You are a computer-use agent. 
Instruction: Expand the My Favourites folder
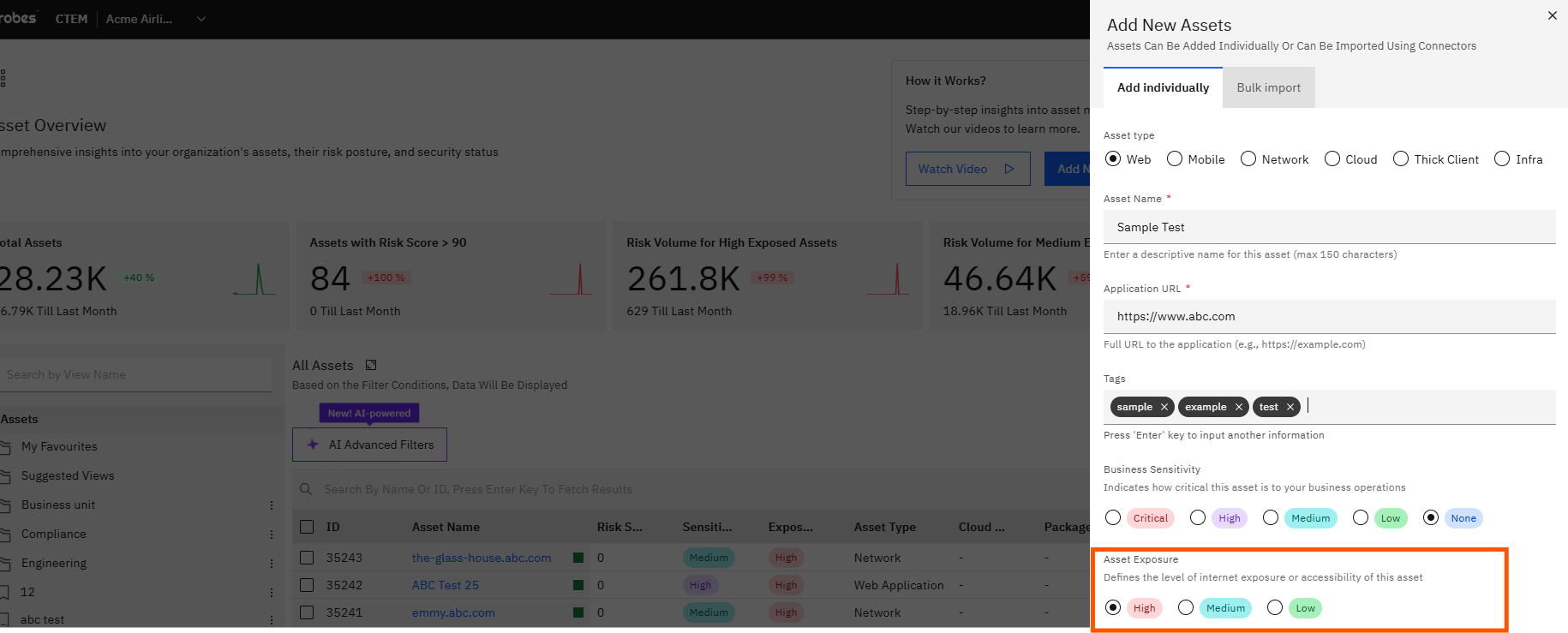[x=4, y=447]
